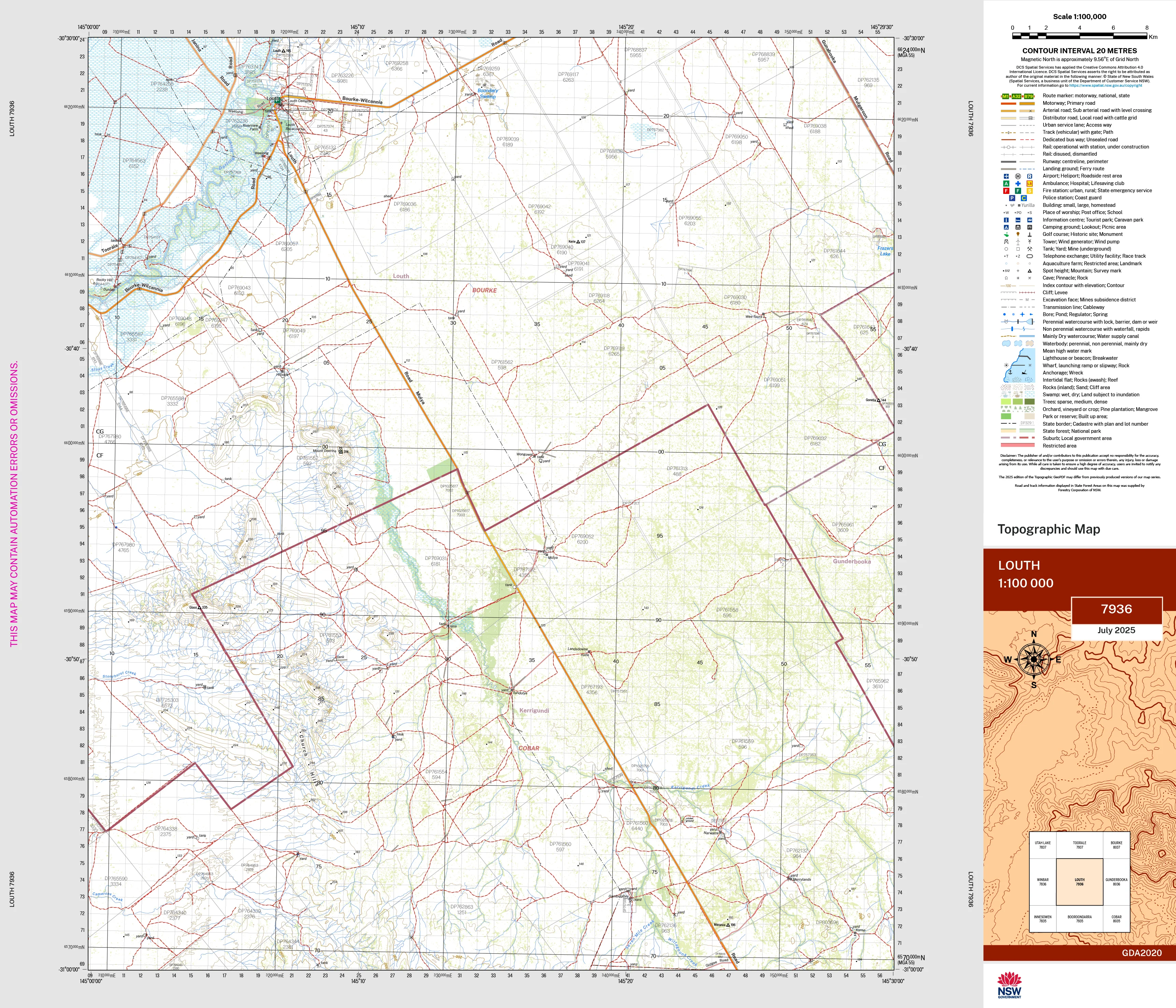Click the Caravan park legend icon

tap(1030, 219)
